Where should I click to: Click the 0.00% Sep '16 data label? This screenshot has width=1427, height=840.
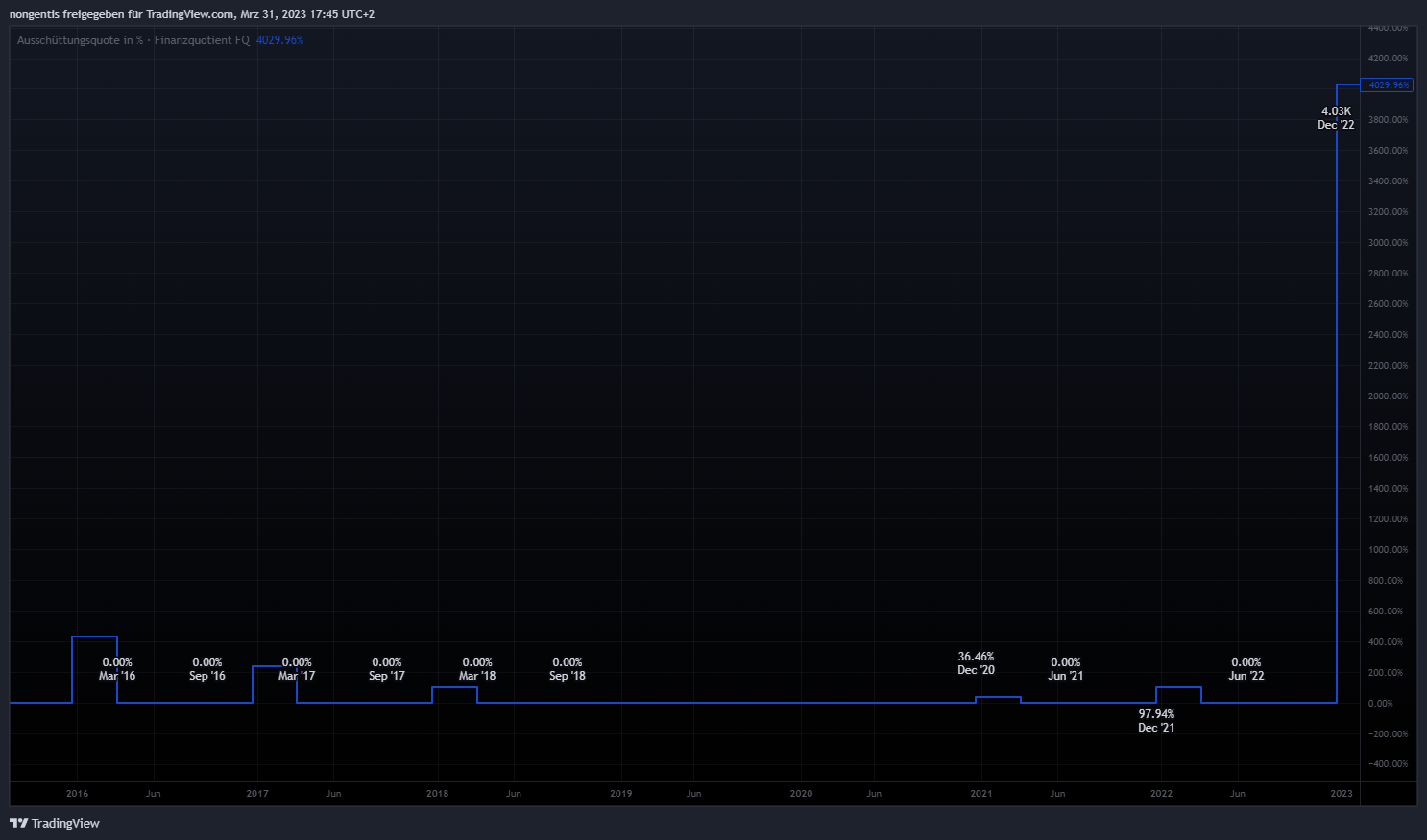point(207,669)
